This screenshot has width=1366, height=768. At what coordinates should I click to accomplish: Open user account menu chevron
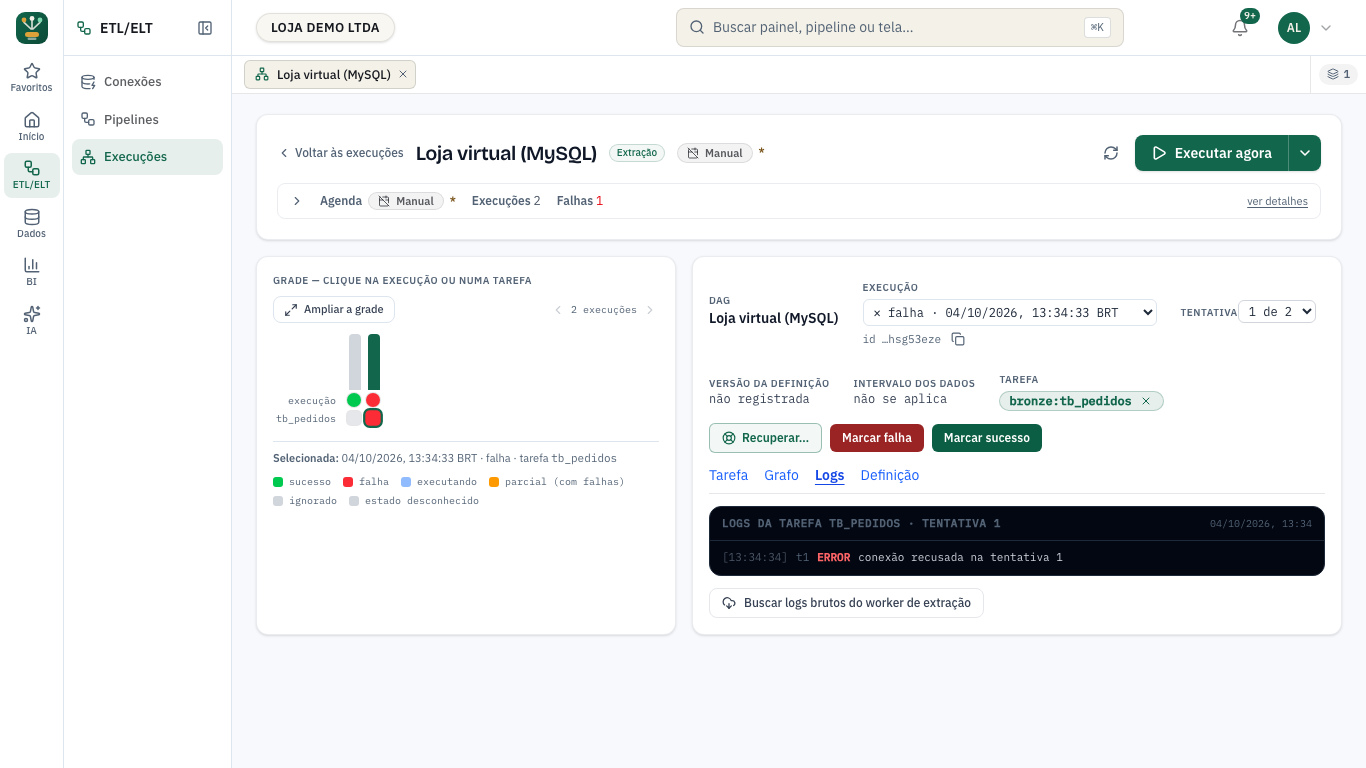tap(1326, 28)
